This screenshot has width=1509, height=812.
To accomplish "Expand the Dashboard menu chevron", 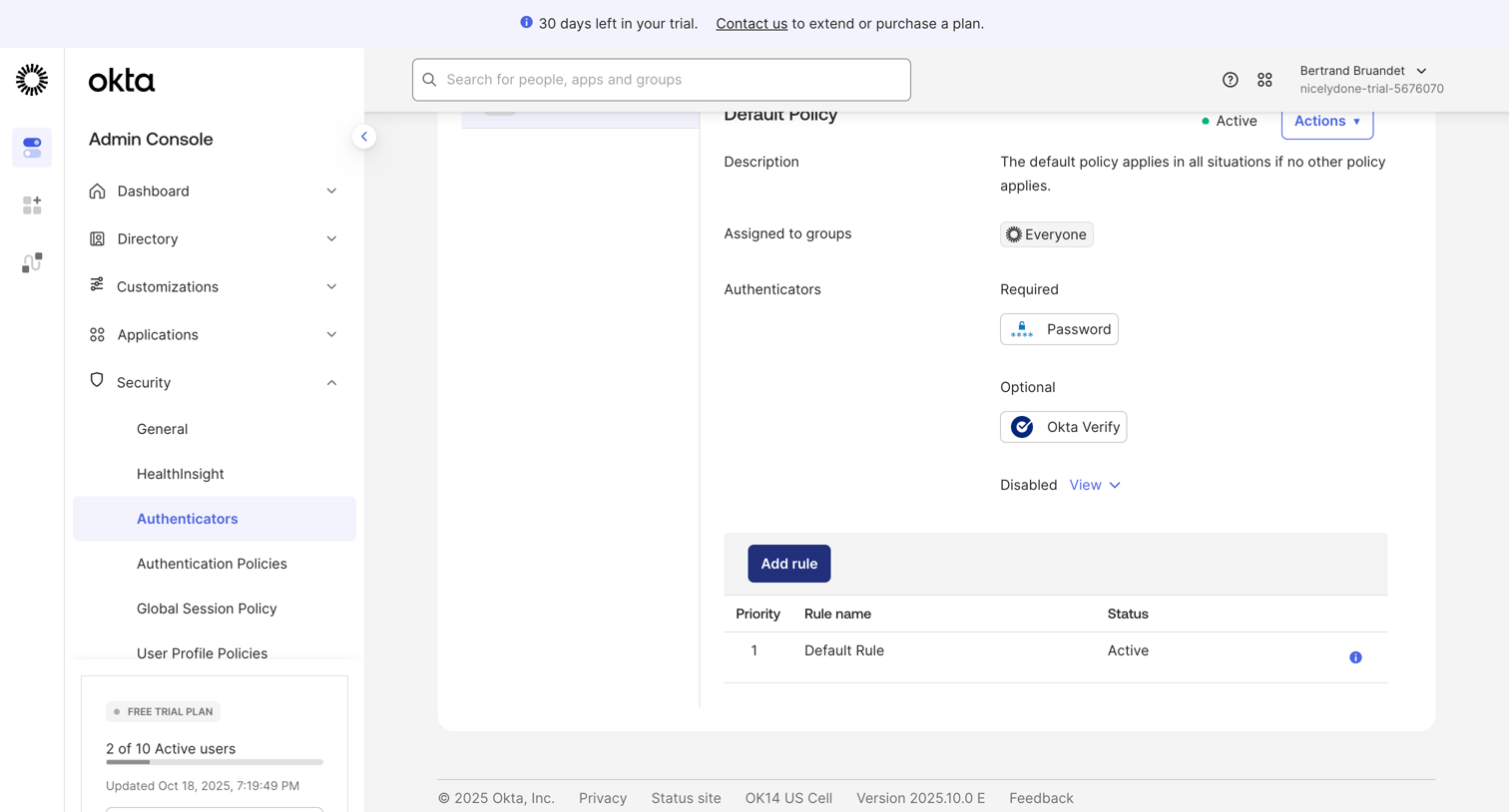I will pos(331,191).
